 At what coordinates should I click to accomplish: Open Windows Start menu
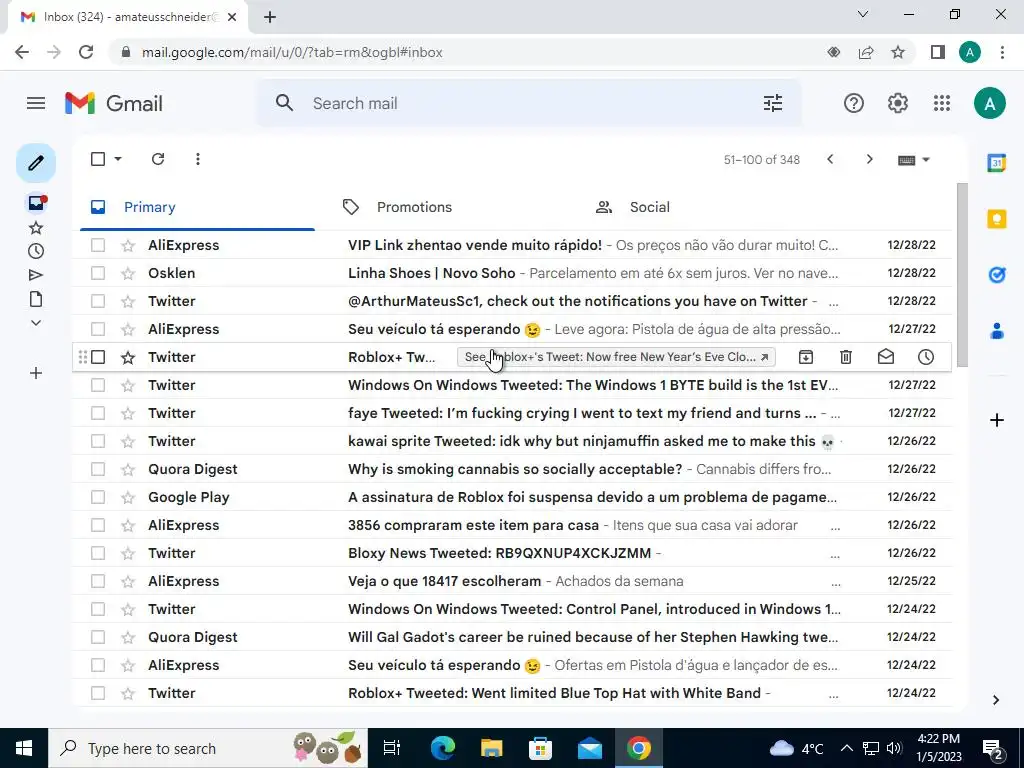pyautogui.click(x=24, y=748)
